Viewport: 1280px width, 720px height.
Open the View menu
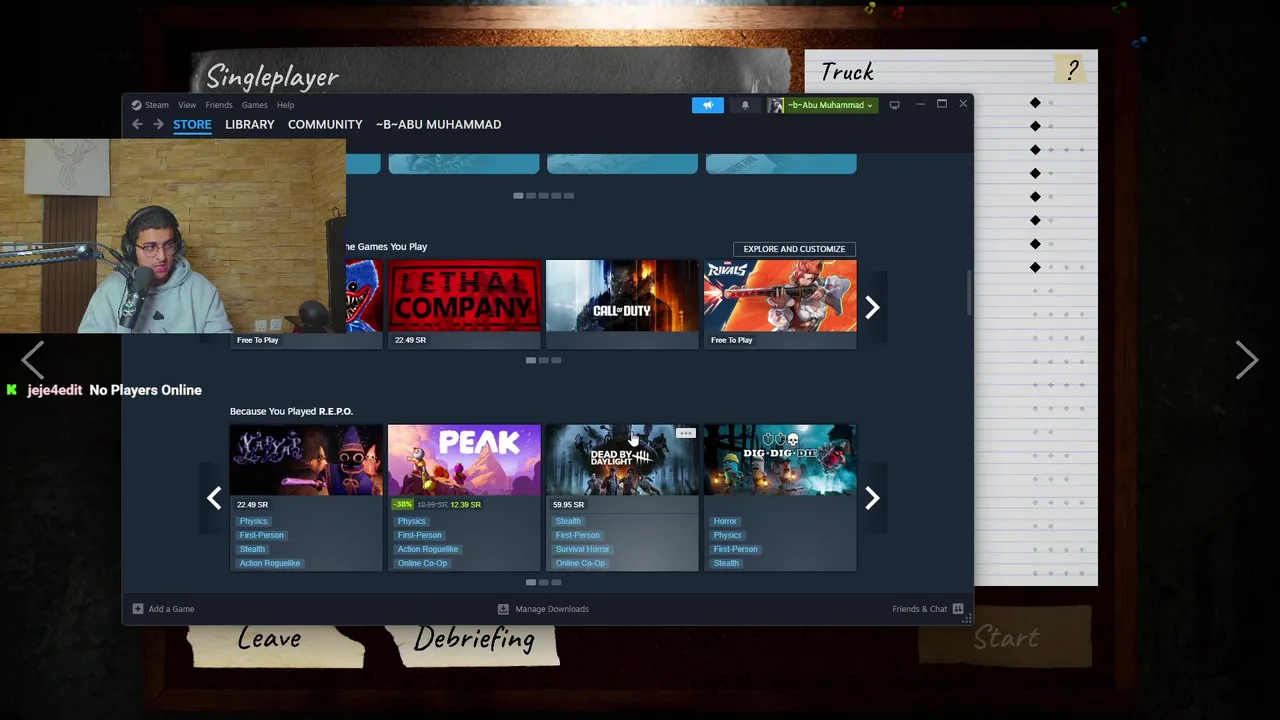click(187, 105)
